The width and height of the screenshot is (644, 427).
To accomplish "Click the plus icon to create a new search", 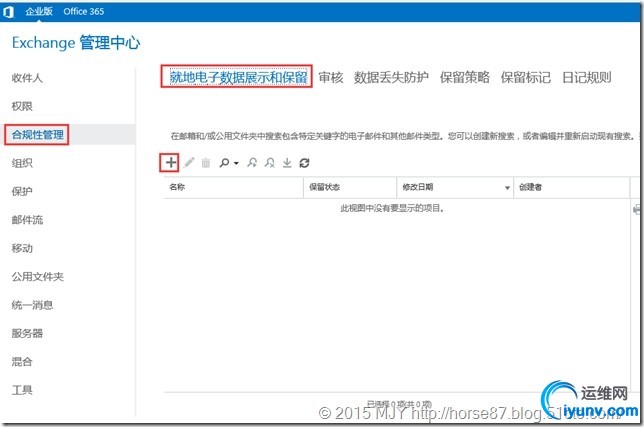I will (171, 163).
